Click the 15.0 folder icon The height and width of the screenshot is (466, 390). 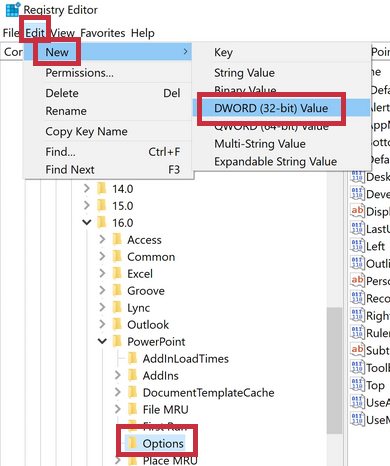point(102,206)
